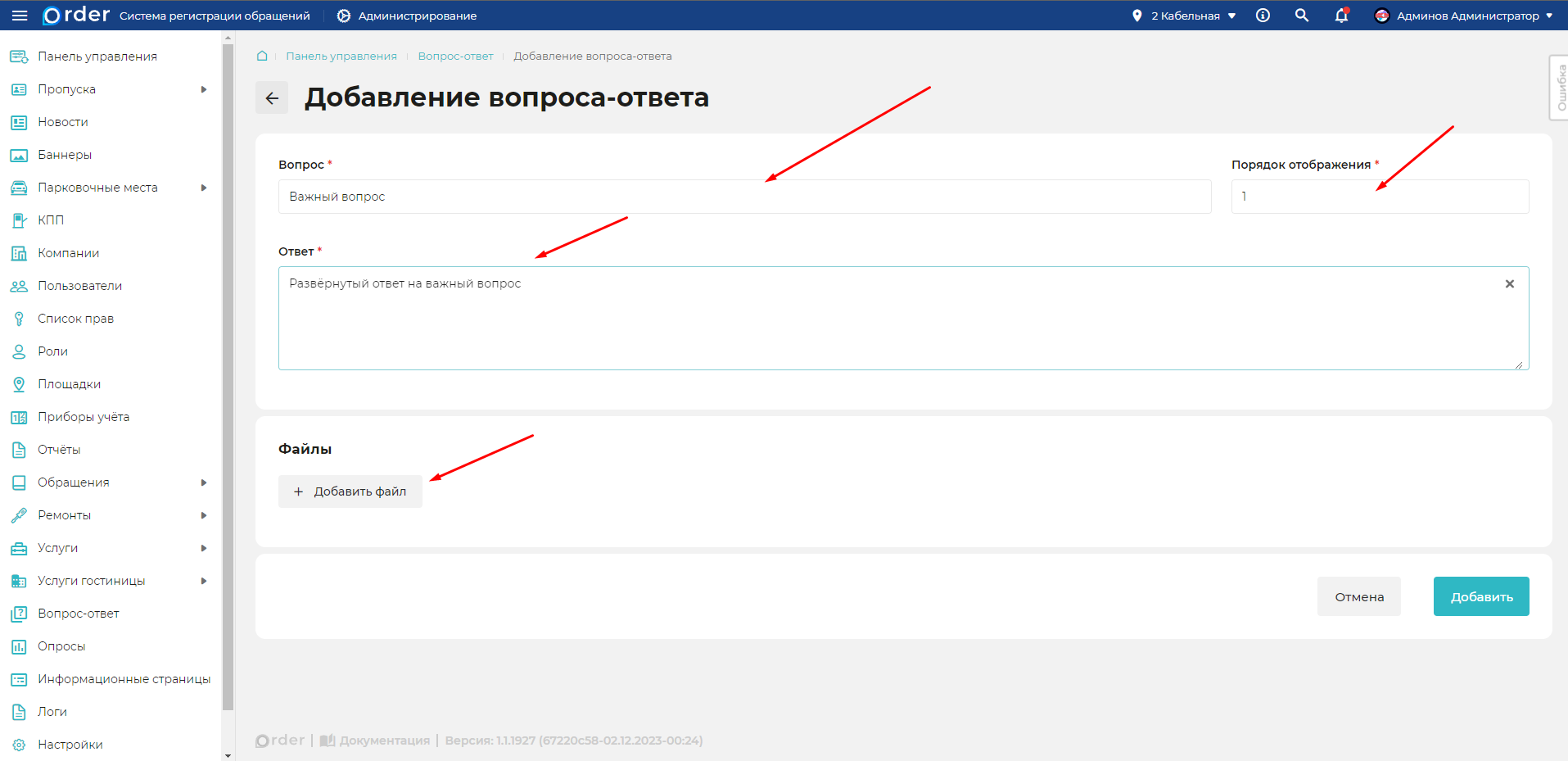
Task: Open the Баннеры section
Action: tap(63, 154)
